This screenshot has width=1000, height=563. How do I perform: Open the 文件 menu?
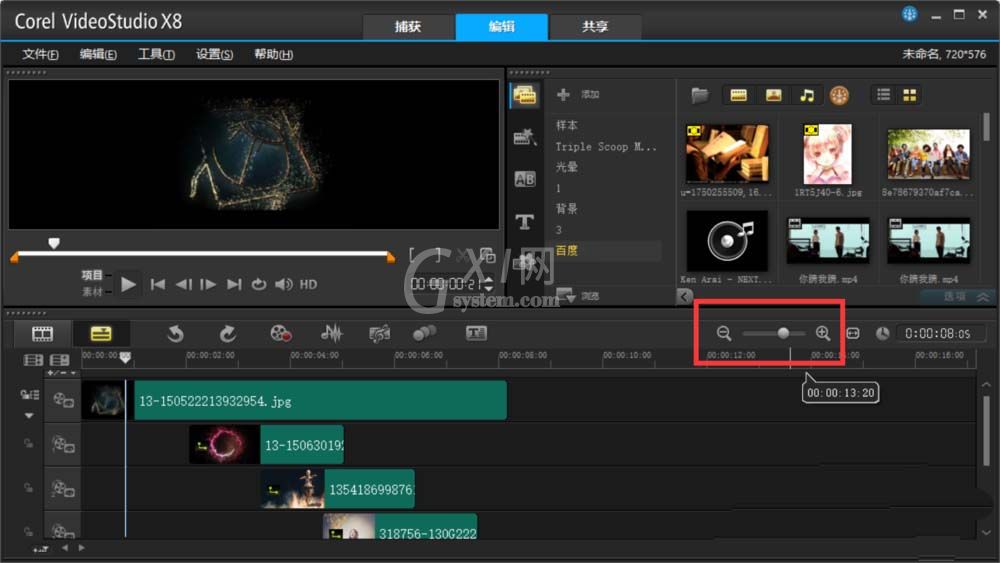pyautogui.click(x=40, y=54)
